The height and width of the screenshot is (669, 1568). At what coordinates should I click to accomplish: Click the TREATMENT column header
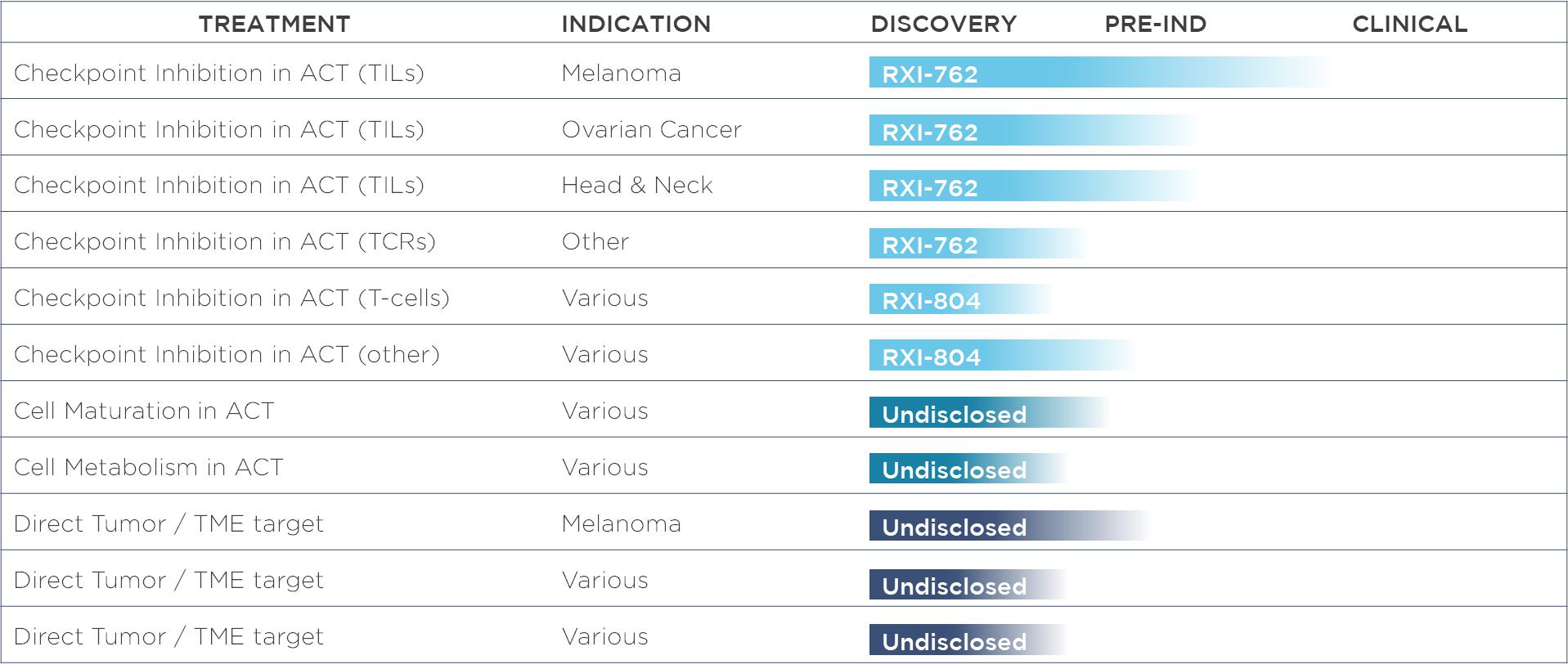[x=274, y=24]
